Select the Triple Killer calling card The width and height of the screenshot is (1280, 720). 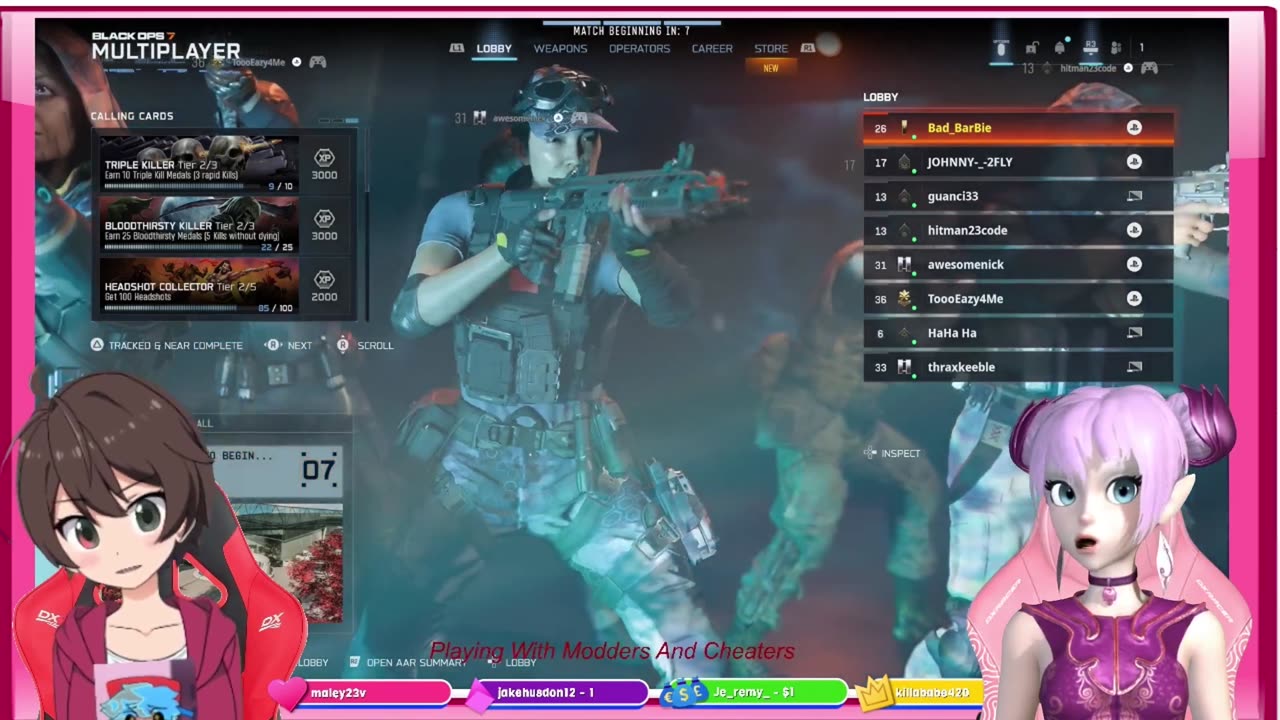(x=198, y=163)
